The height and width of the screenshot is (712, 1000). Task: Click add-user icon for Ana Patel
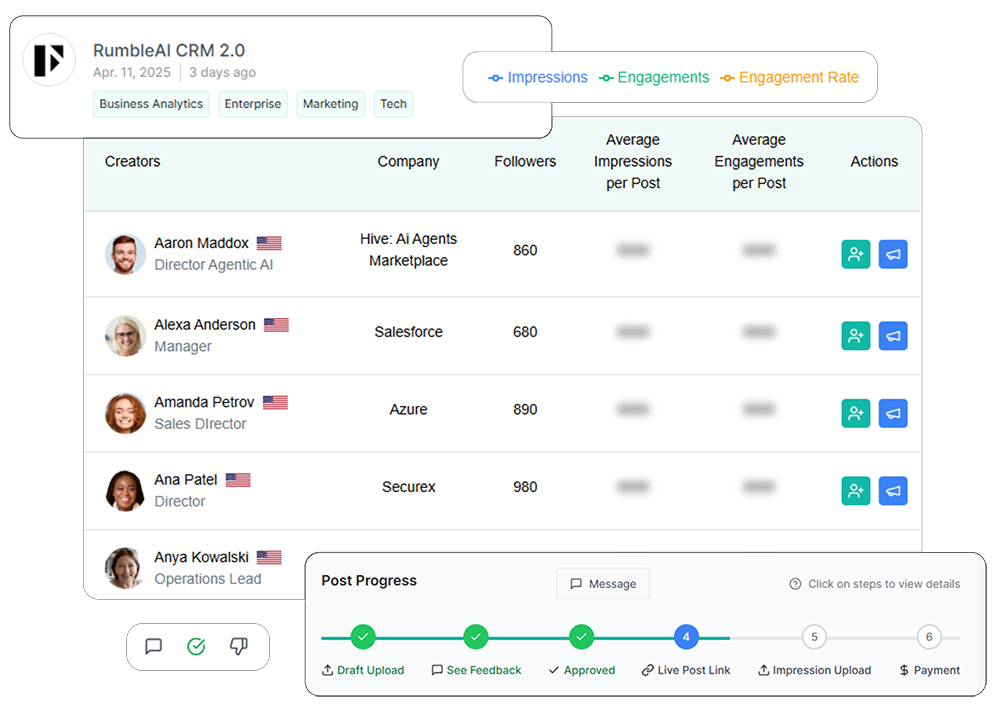click(855, 491)
